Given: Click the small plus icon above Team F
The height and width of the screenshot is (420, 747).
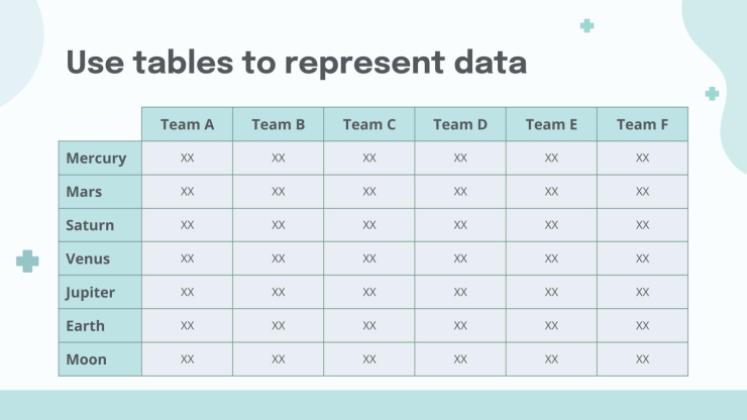Looking at the screenshot, I should coord(711,94).
